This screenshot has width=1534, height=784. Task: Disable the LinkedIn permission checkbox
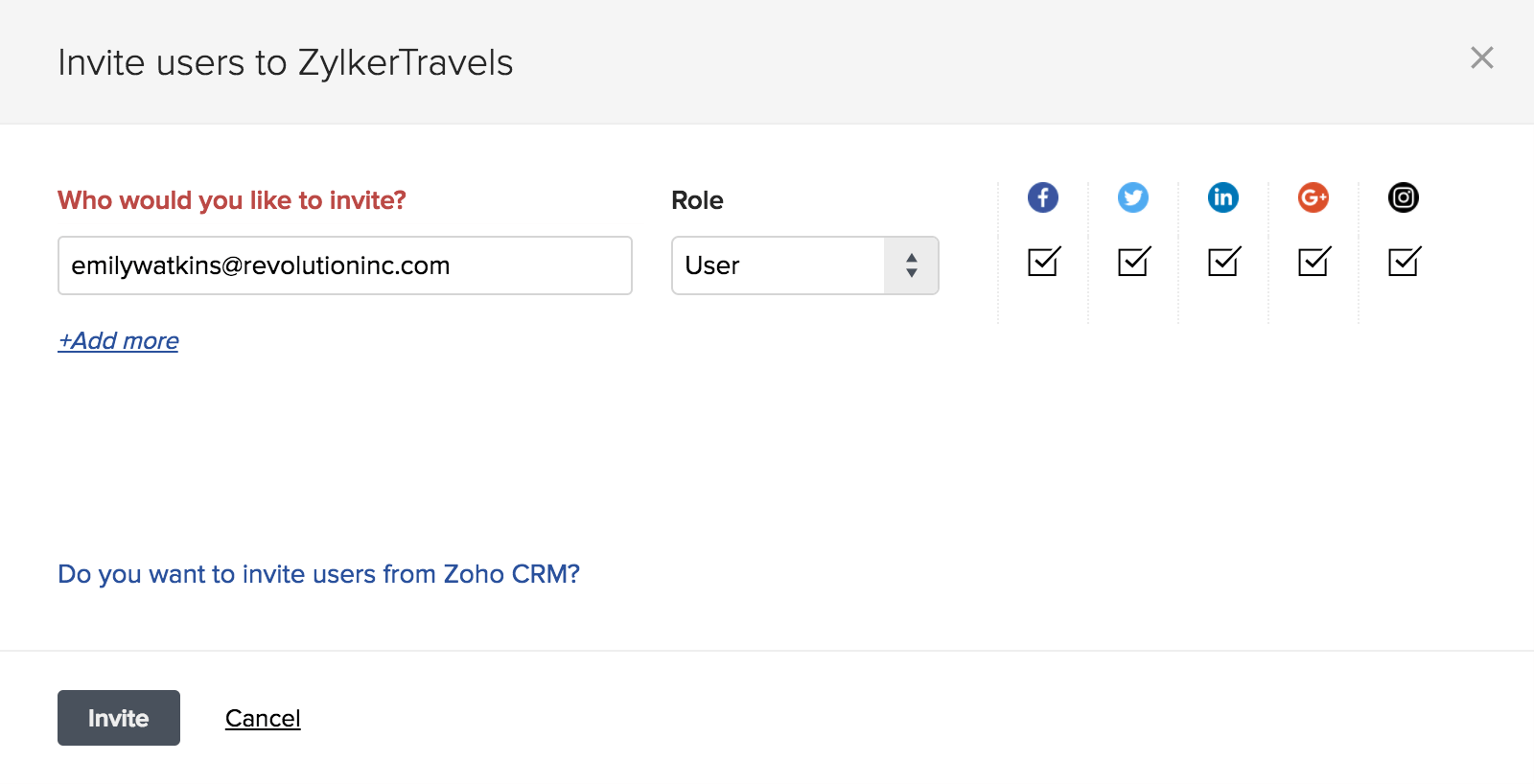[1223, 262]
